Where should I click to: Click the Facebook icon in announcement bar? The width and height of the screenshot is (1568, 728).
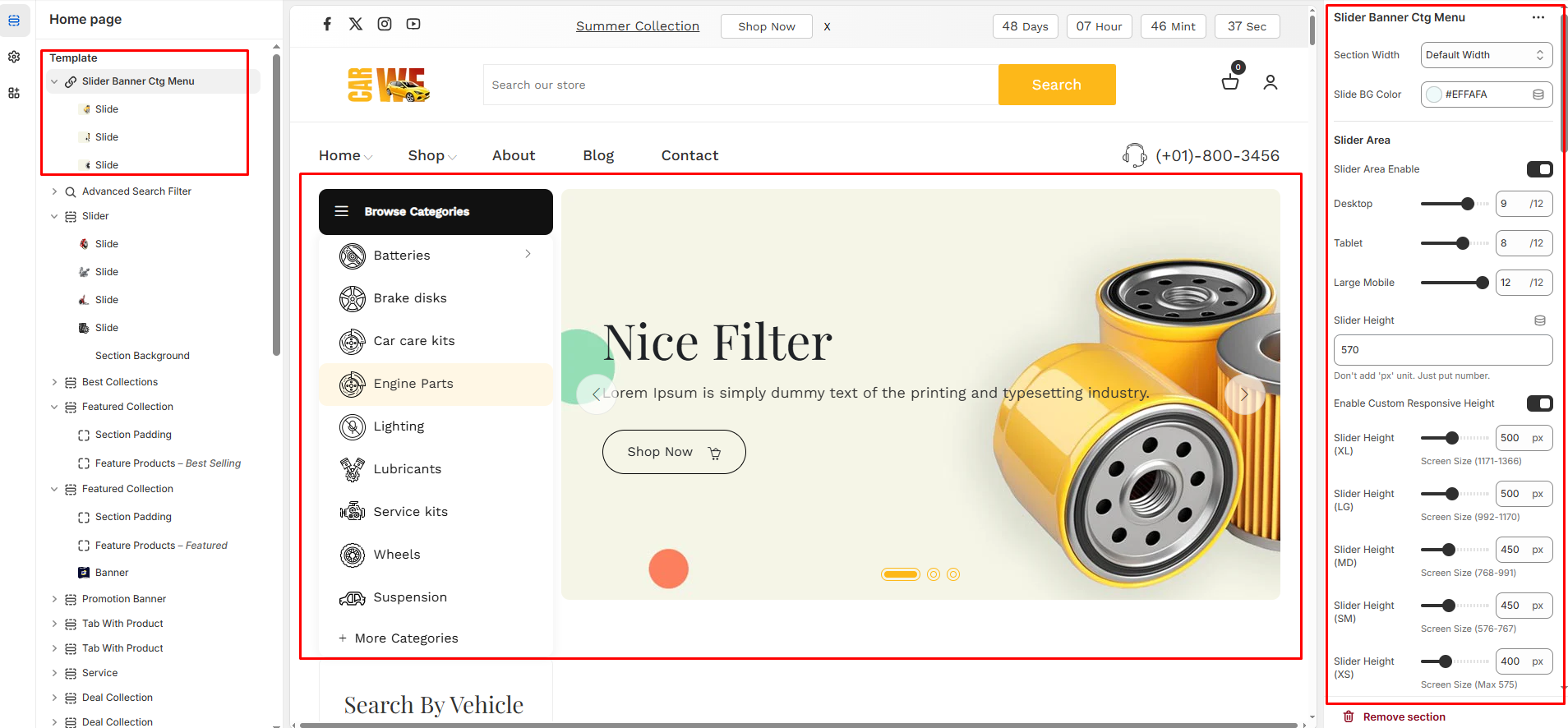point(327,24)
